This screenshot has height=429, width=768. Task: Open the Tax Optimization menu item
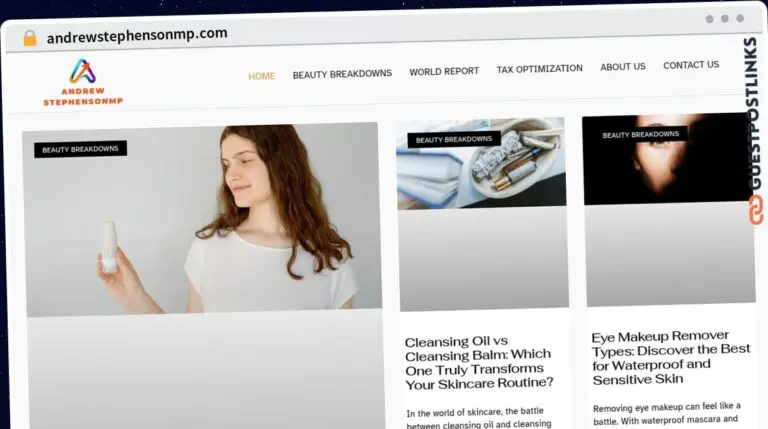tap(539, 69)
